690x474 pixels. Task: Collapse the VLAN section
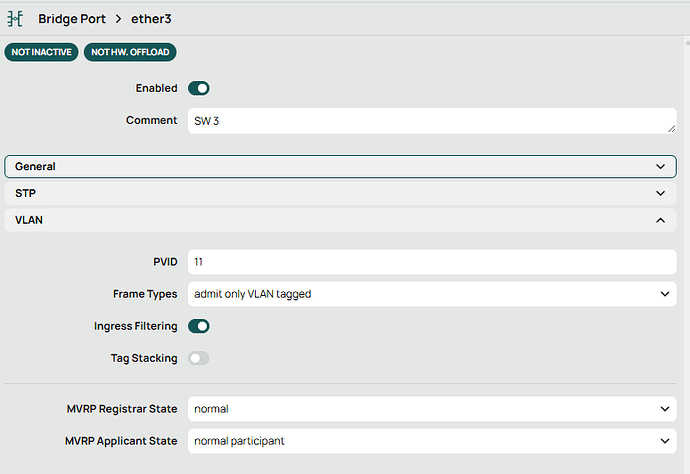340,219
